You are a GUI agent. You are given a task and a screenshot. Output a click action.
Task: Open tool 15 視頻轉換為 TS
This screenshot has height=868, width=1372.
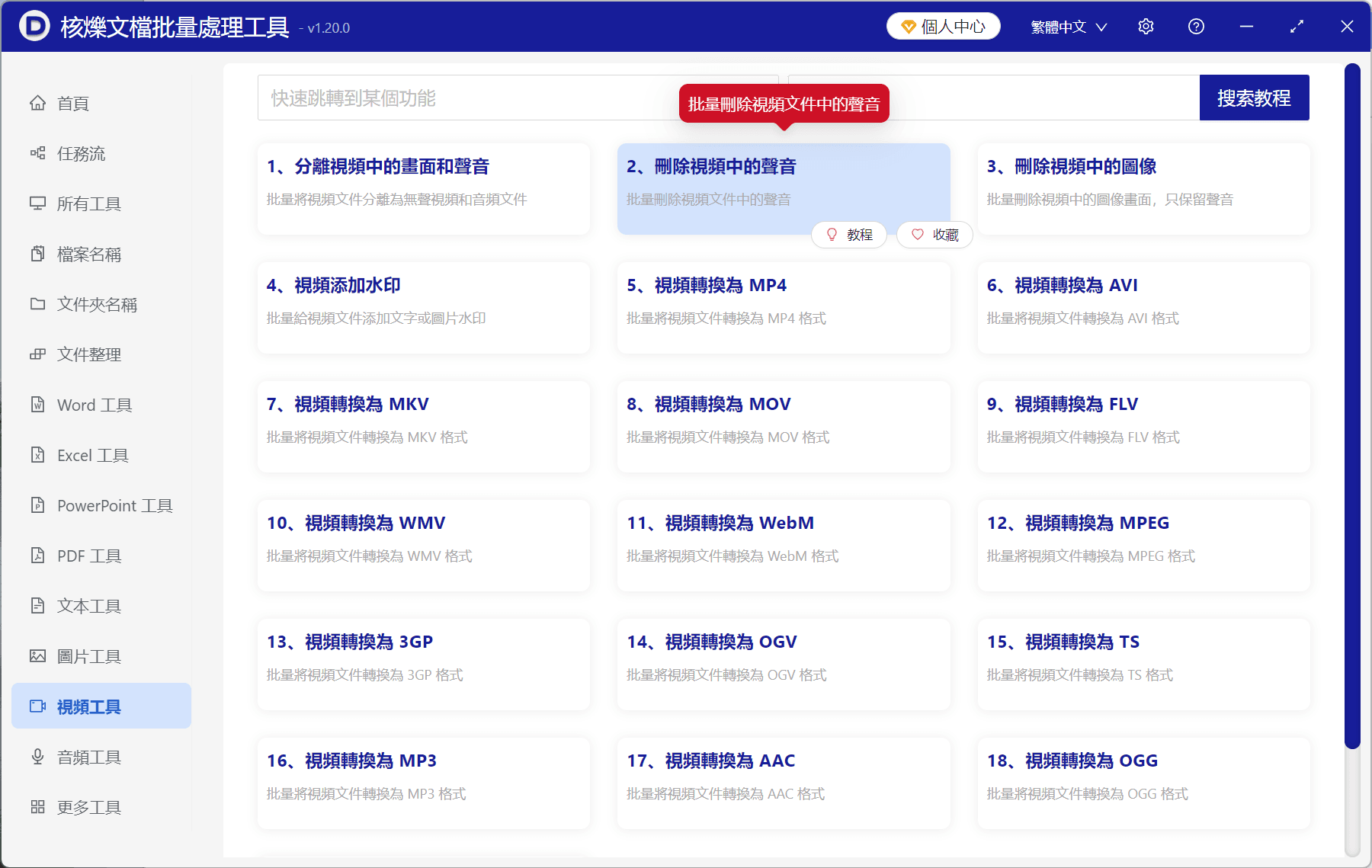click(x=1143, y=665)
